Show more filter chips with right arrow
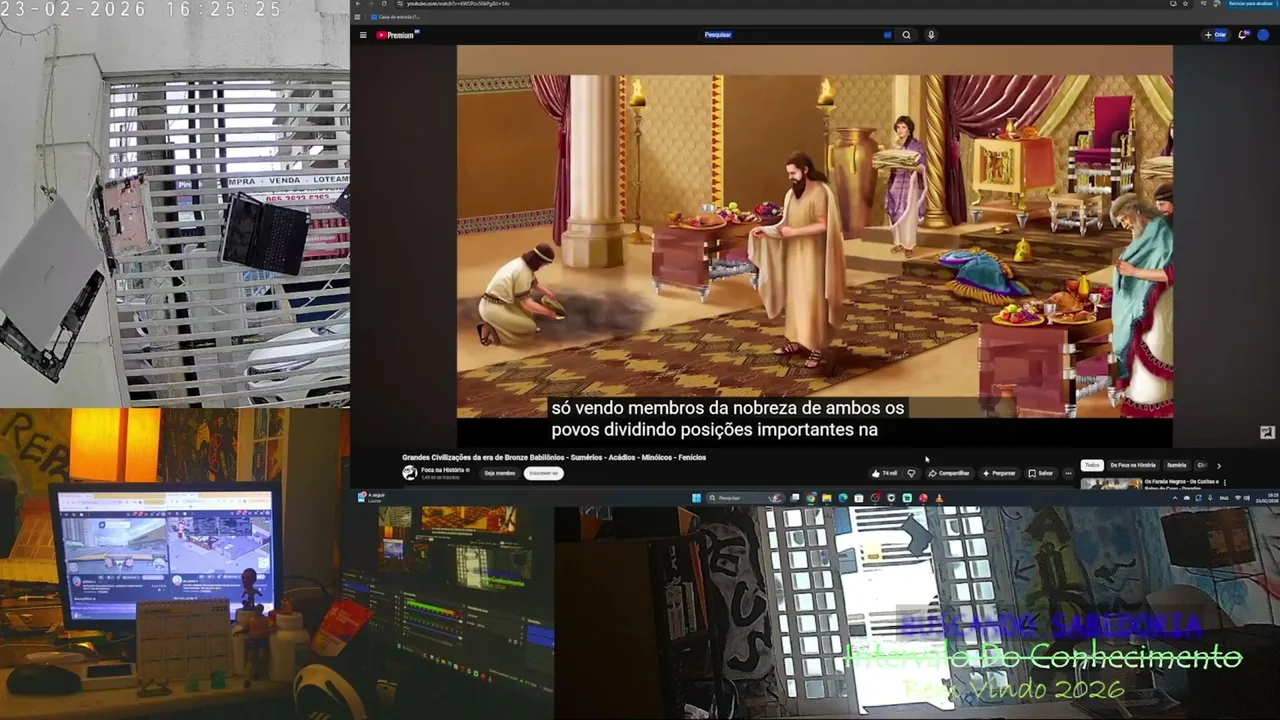Image resolution: width=1280 pixels, height=720 pixels. [x=1218, y=465]
